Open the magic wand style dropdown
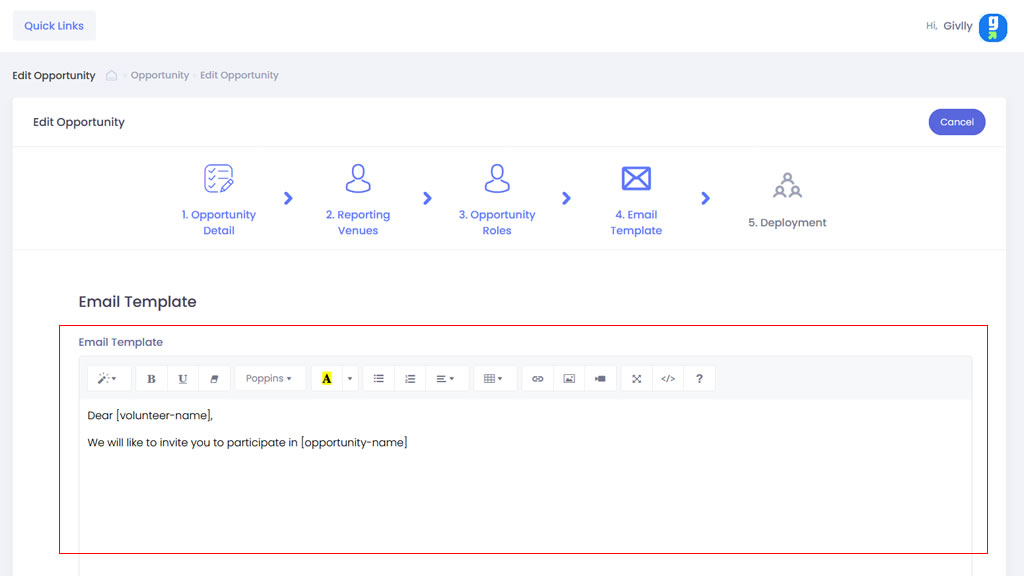 pos(108,379)
